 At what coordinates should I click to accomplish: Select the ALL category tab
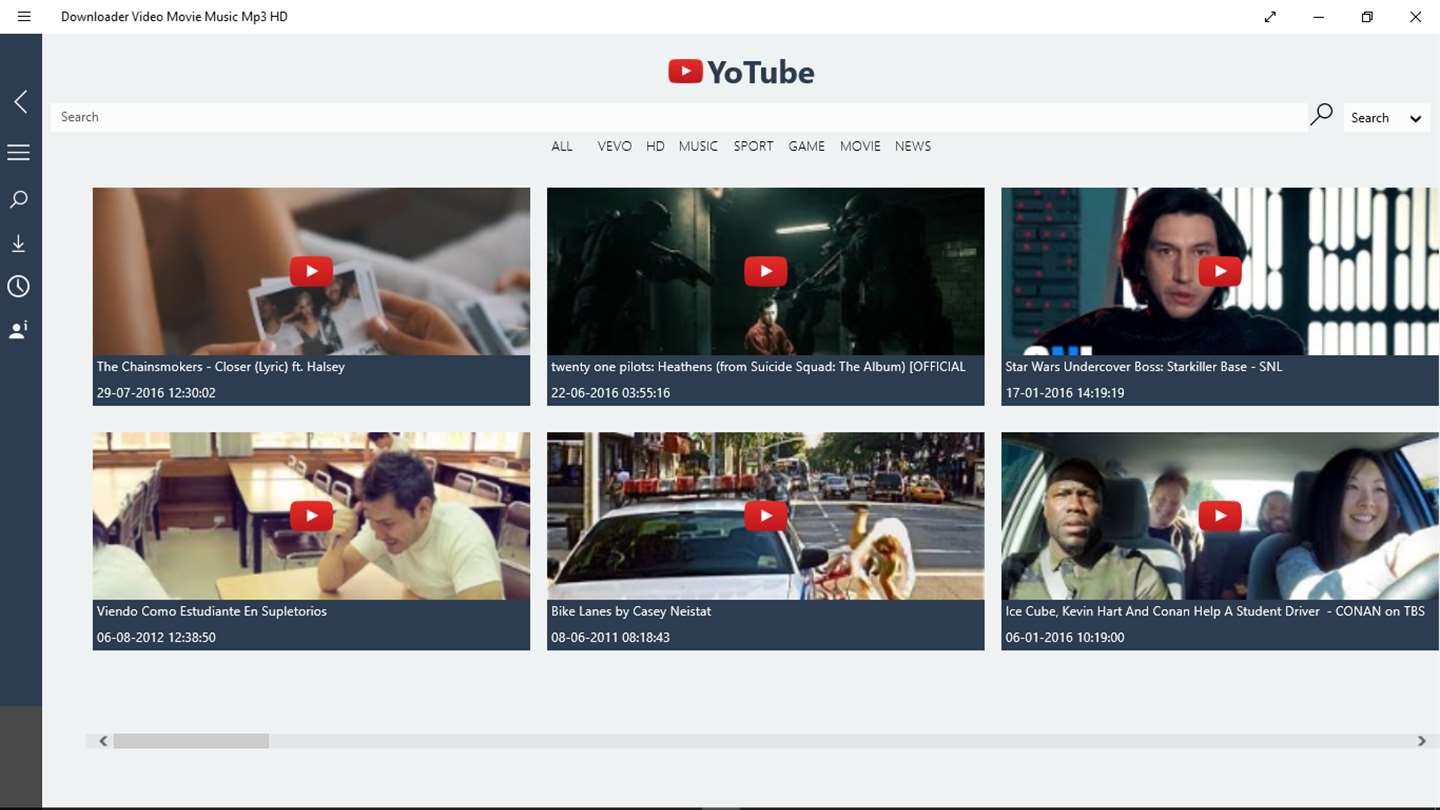point(562,146)
